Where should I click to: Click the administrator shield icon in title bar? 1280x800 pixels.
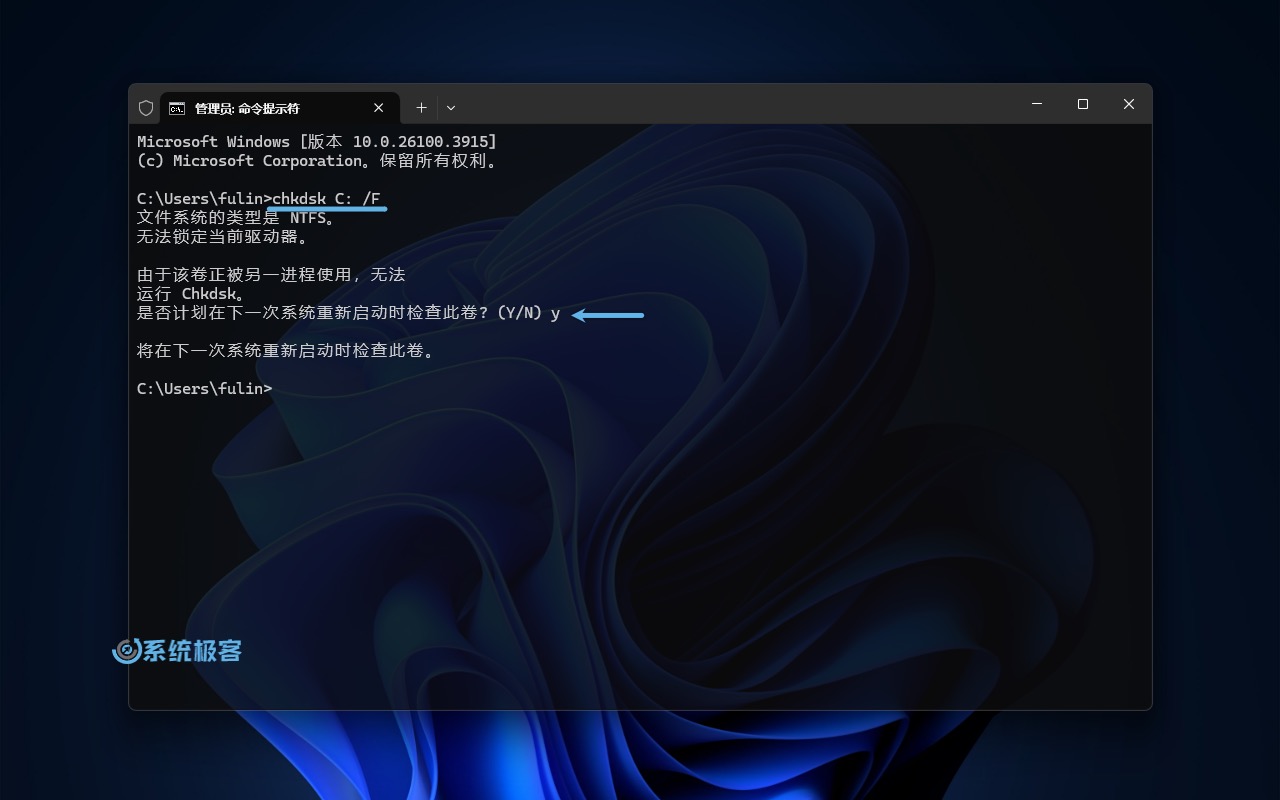click(146, 107)
